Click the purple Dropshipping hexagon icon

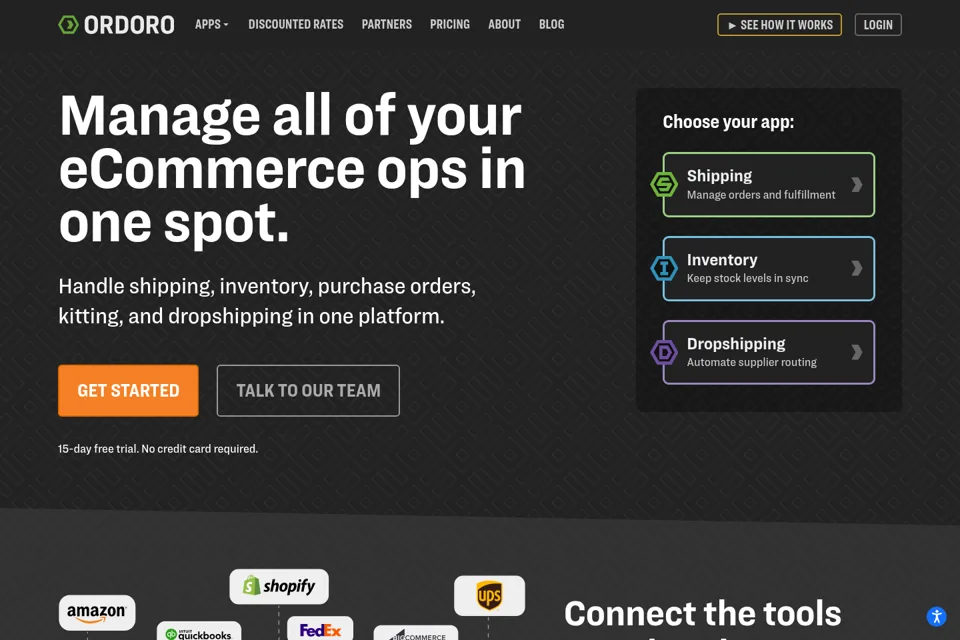coord(664,352)
